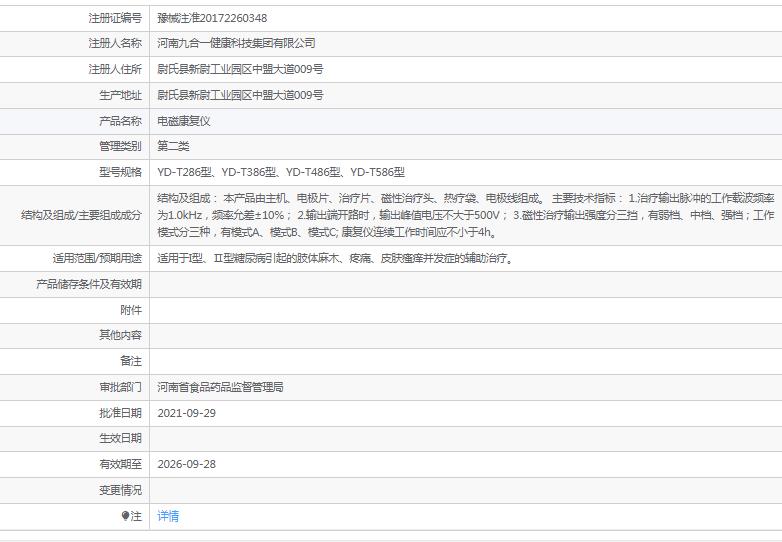Select the 生效日期 label
782x542 pixels.
121,438
